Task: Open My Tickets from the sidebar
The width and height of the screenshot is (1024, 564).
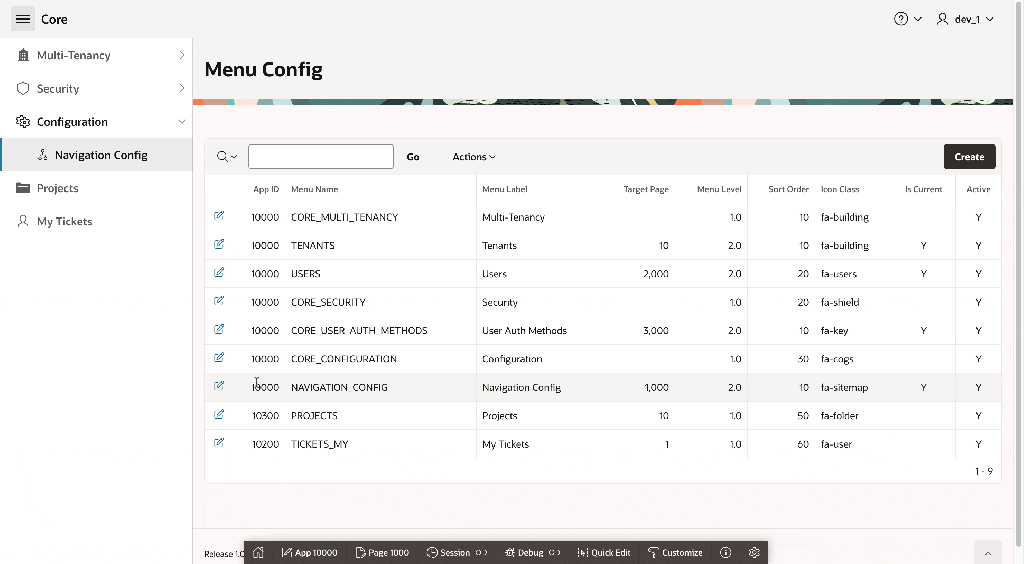Action: coord(64,221)
